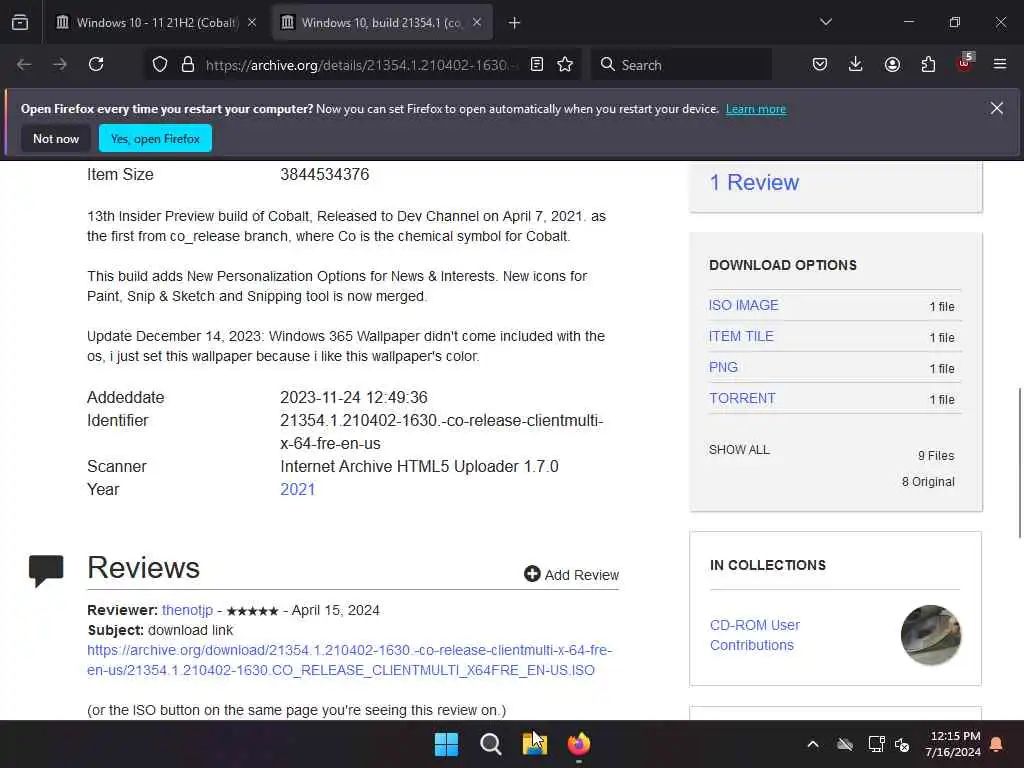
Task: Go back with the back arrow
Action: (x=24, y=65)
